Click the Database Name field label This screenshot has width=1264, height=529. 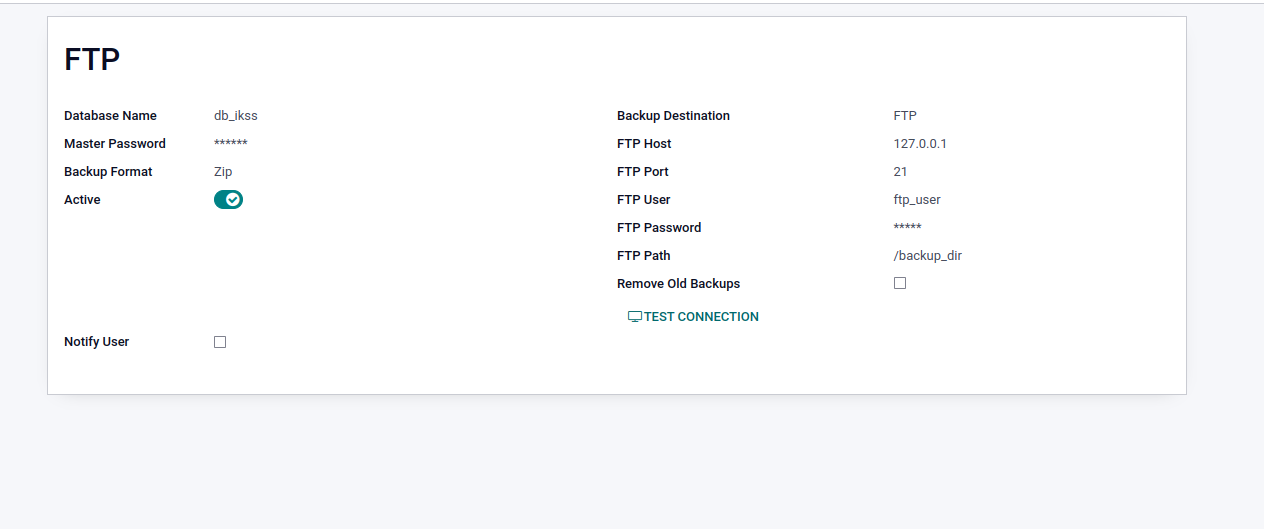[110, 116]
